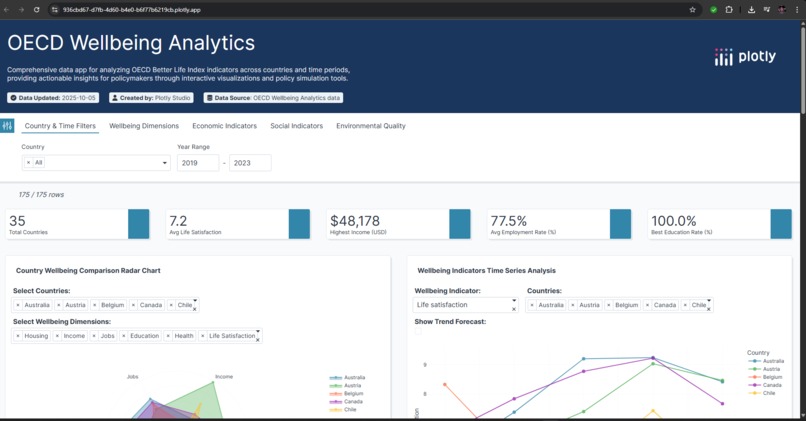Click the browser address bar URL
The width and height of the screenshot is (806, 421).
coord(132,10)
